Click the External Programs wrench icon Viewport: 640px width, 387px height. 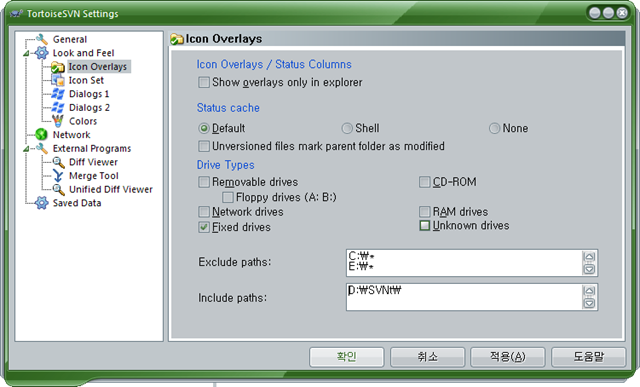(x=42, y=148)
